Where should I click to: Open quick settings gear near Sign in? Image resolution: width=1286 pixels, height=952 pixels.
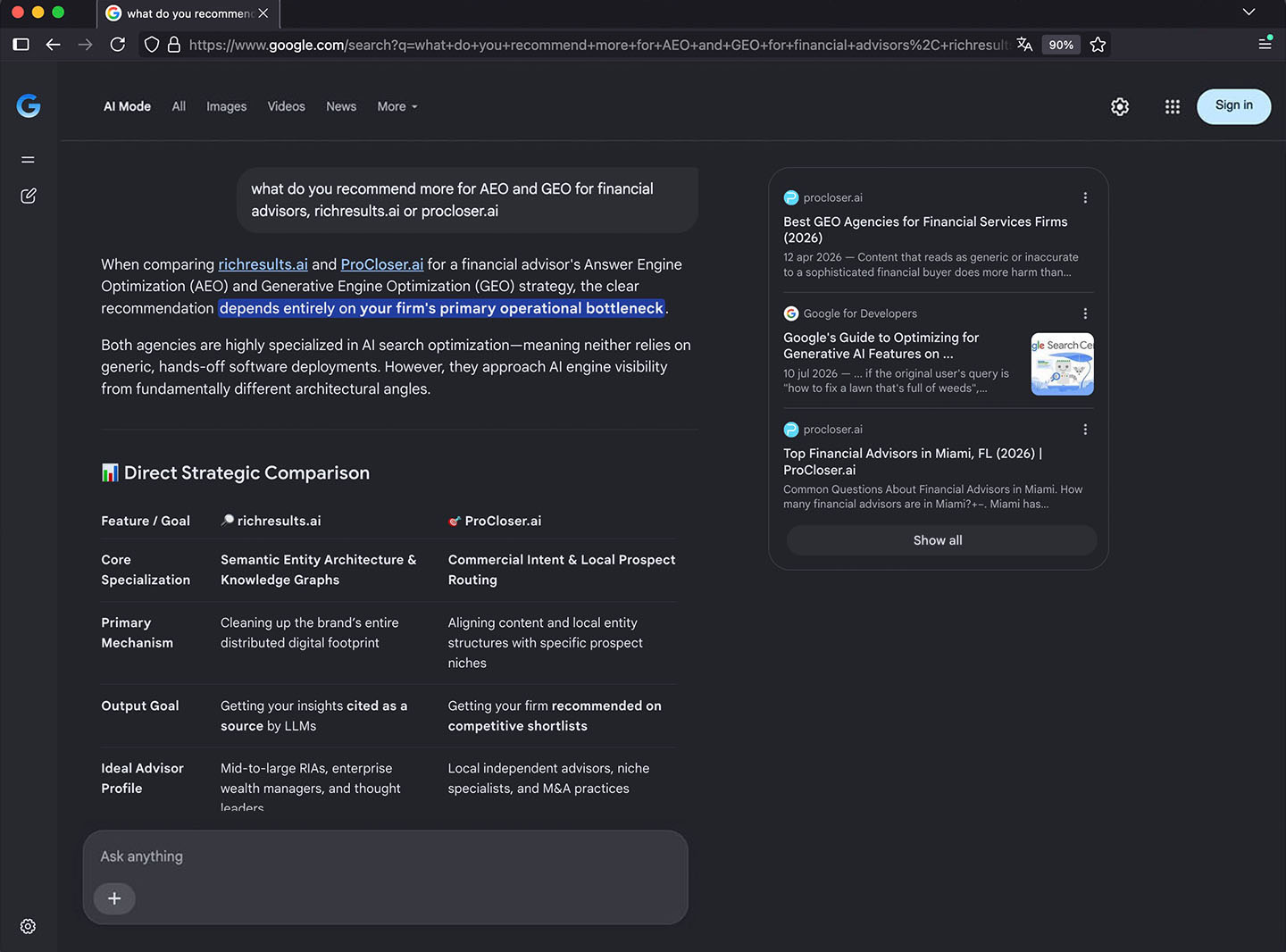pos(1120,107)
